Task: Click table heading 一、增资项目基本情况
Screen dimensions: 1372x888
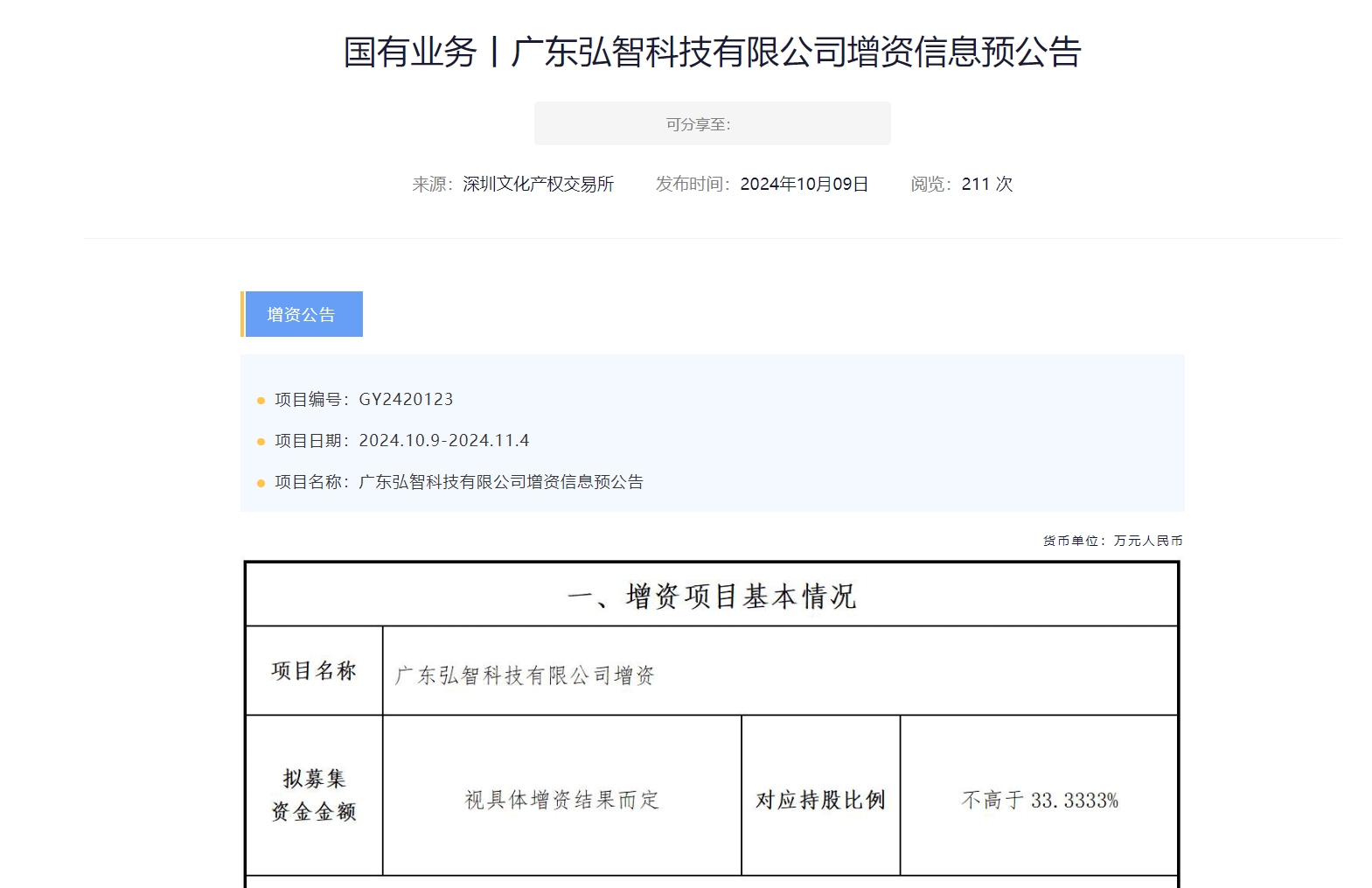Action: 712,596
